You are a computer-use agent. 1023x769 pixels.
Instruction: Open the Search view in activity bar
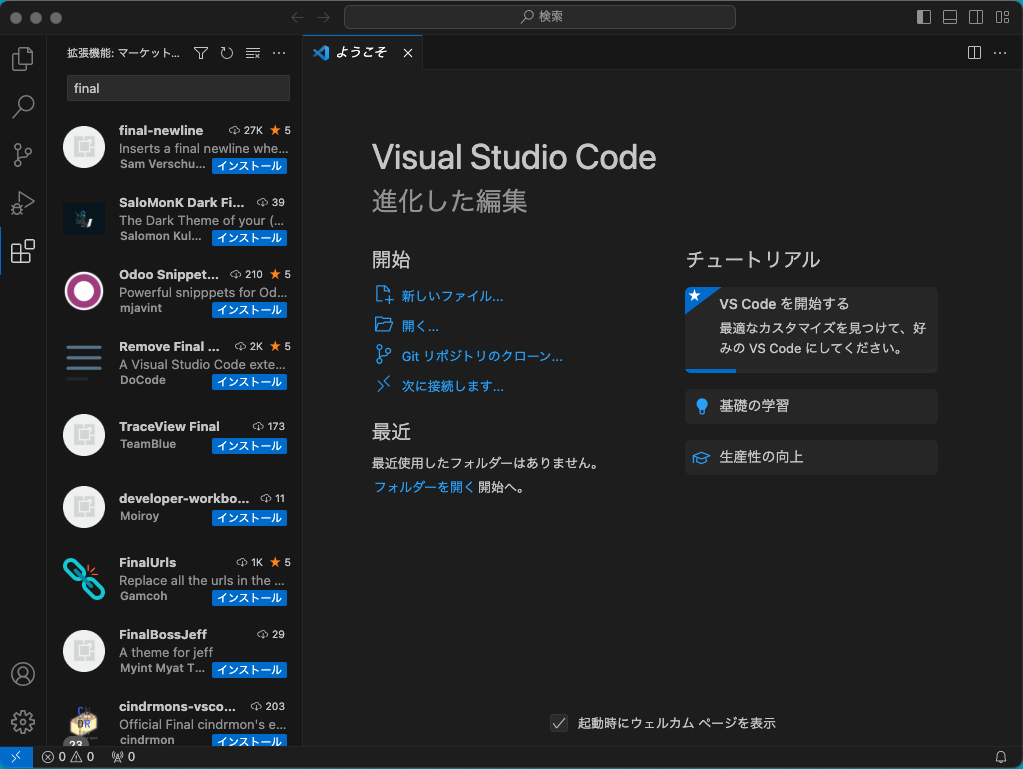coord(22,107)
